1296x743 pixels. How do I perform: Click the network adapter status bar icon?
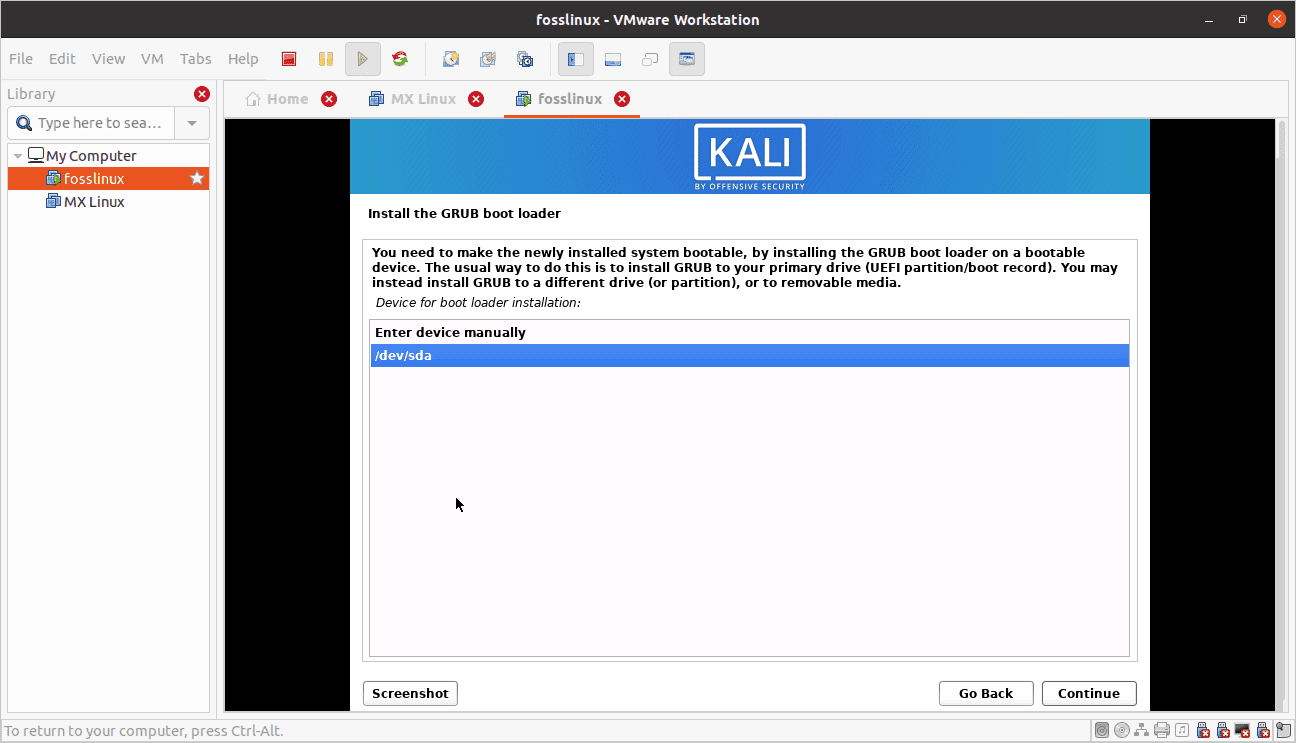click(x=1142, y=730)
